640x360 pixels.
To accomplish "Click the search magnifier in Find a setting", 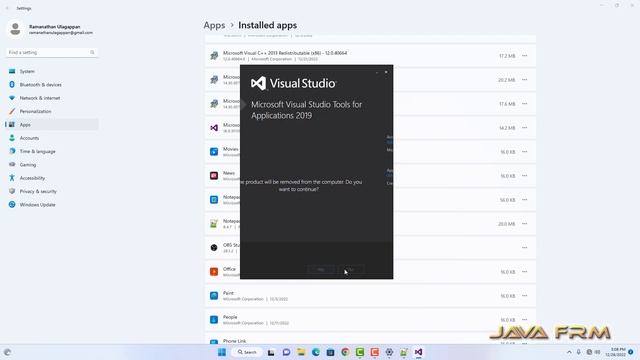I will click(92, 52).
